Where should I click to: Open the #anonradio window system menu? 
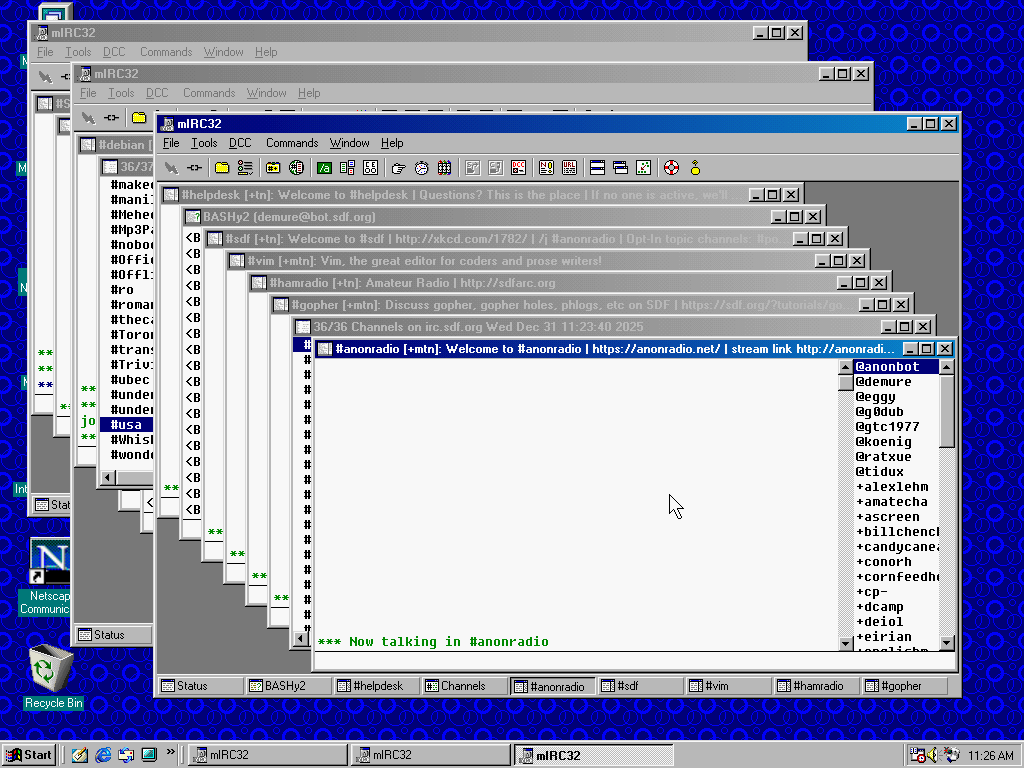[322, 348]
